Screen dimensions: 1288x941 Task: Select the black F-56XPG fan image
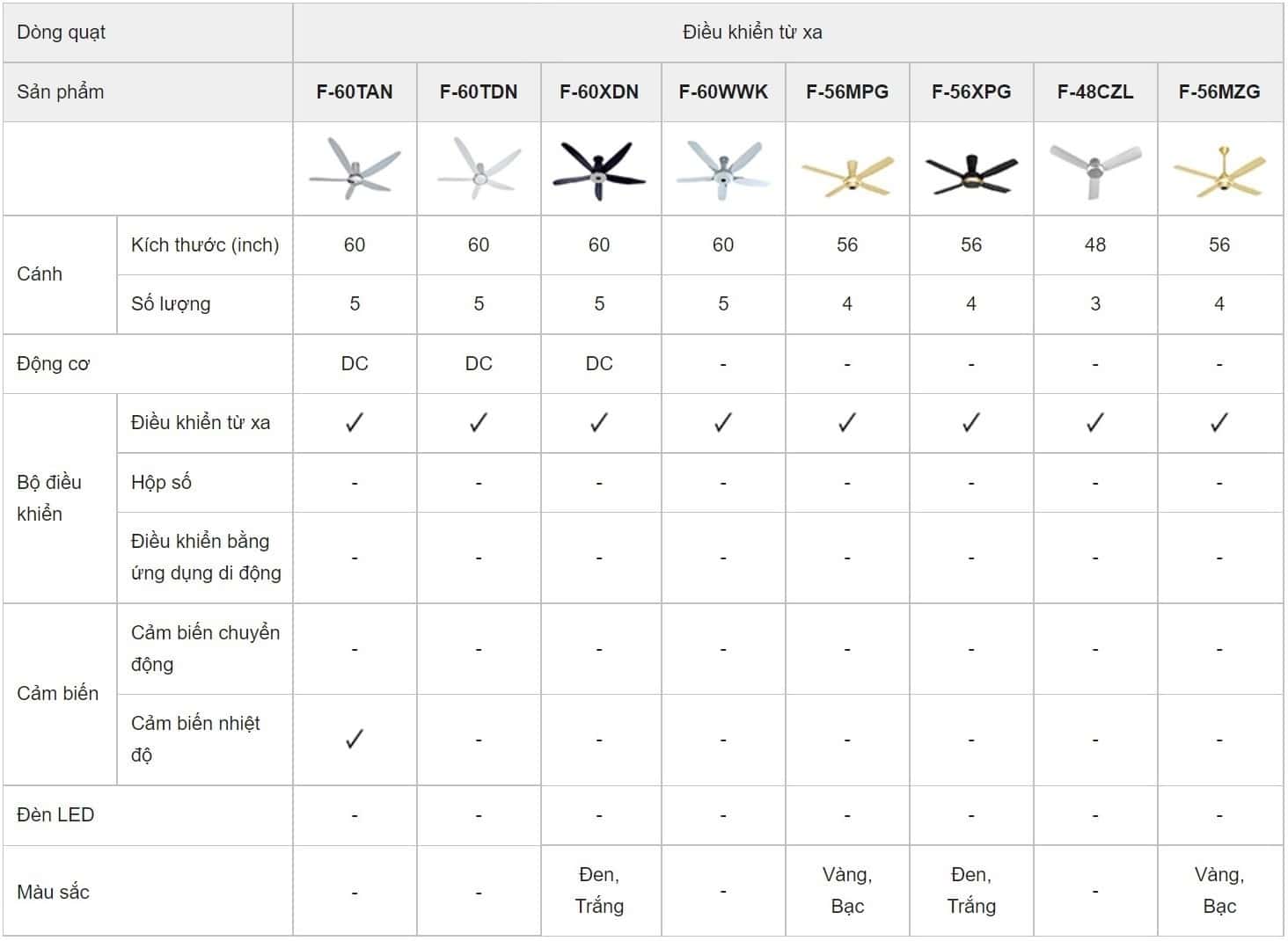click(x=971, y=171)
